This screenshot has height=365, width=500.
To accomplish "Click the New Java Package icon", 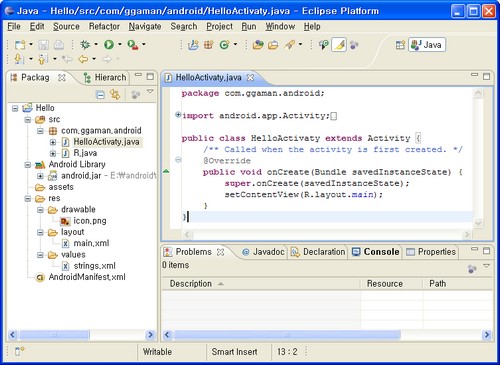I will [x=209, y=45].
